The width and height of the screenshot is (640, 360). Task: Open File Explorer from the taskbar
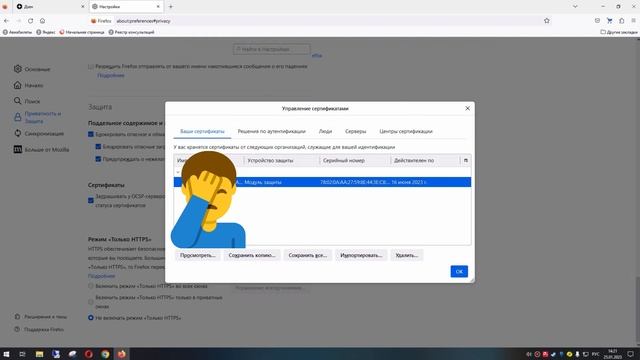click(39, 354)
